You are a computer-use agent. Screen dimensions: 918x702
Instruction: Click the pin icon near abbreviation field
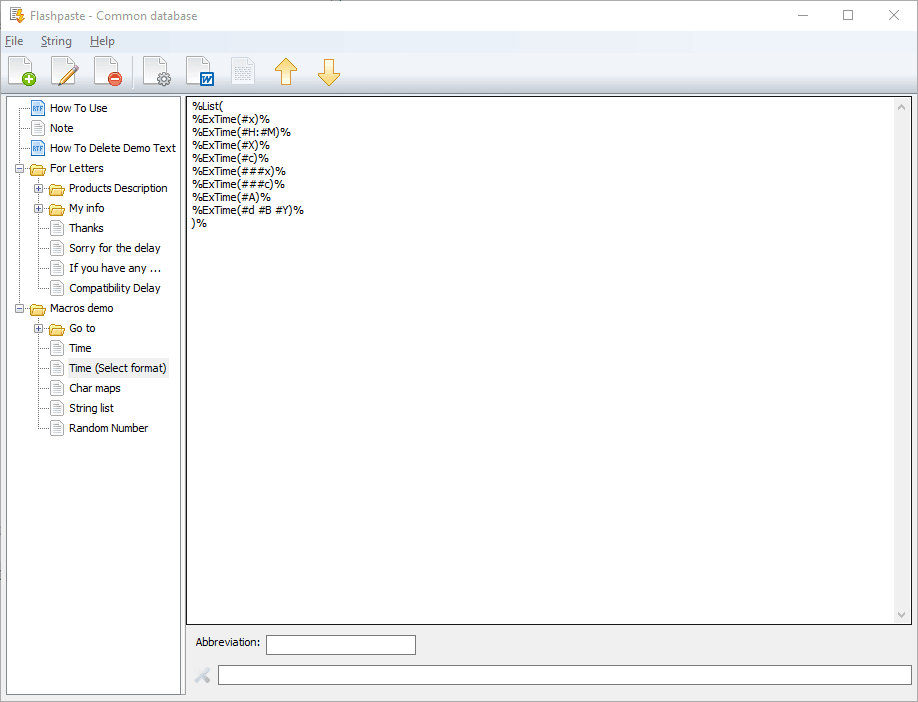[202, 675]
